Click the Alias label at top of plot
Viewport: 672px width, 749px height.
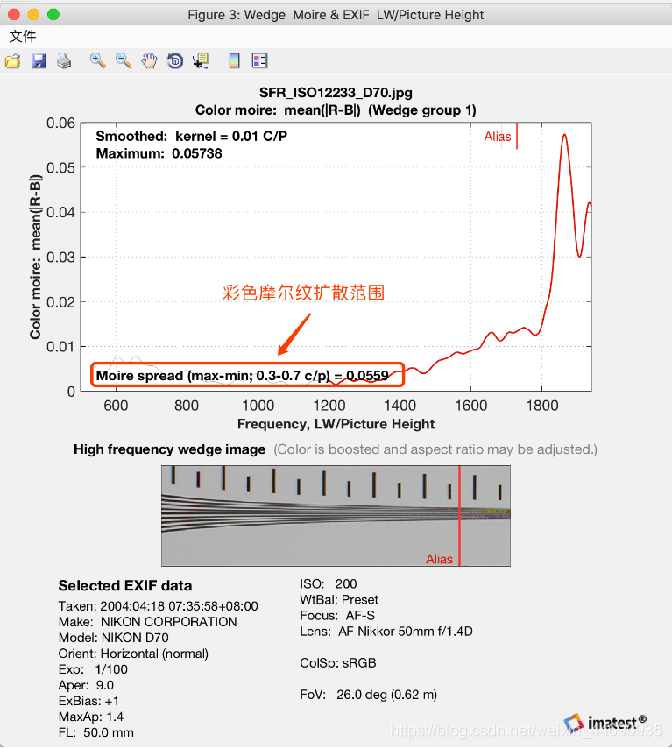coord(498,137)
